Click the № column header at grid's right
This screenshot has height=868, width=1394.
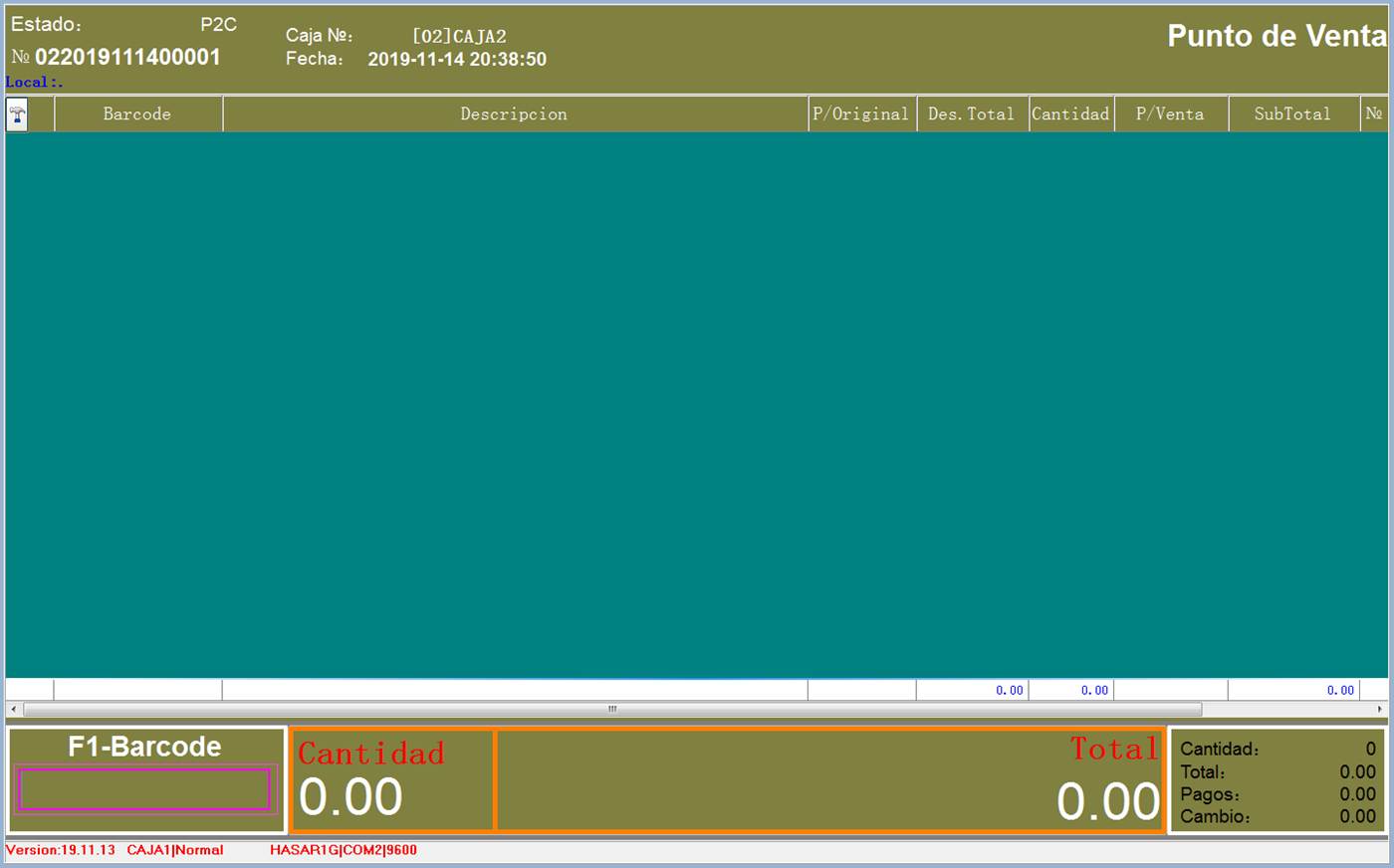pyautogui.click(x=1374, y=114)
